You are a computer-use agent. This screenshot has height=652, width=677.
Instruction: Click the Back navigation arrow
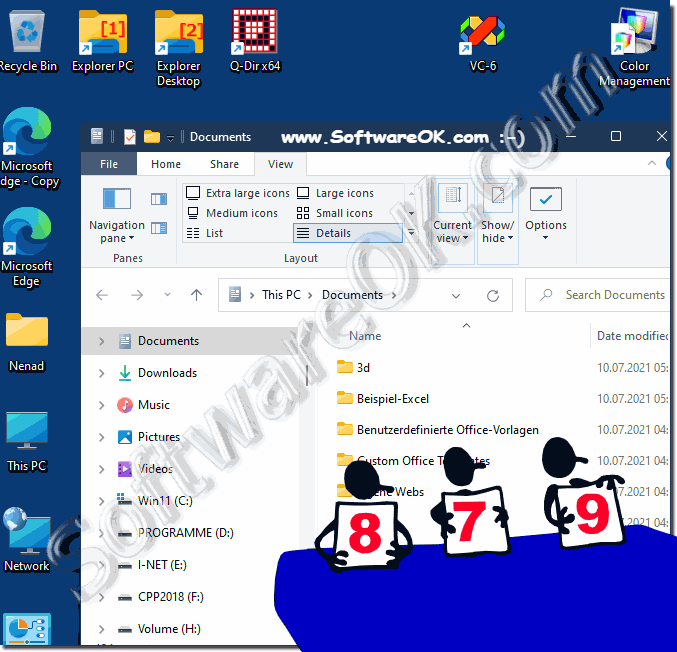coord(102,295)
